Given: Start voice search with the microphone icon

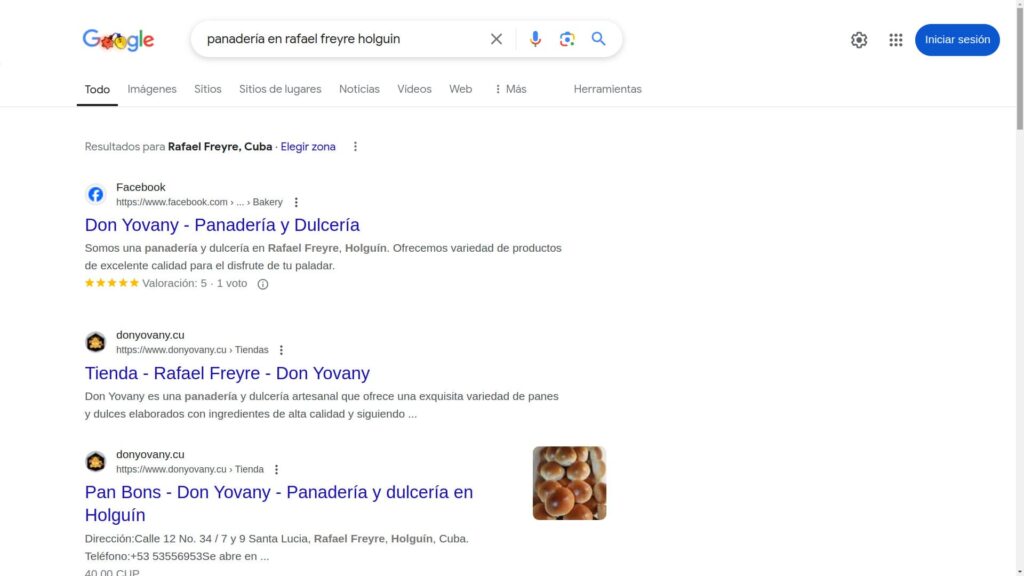Looking at the screenshot, I should coord(535,39).
